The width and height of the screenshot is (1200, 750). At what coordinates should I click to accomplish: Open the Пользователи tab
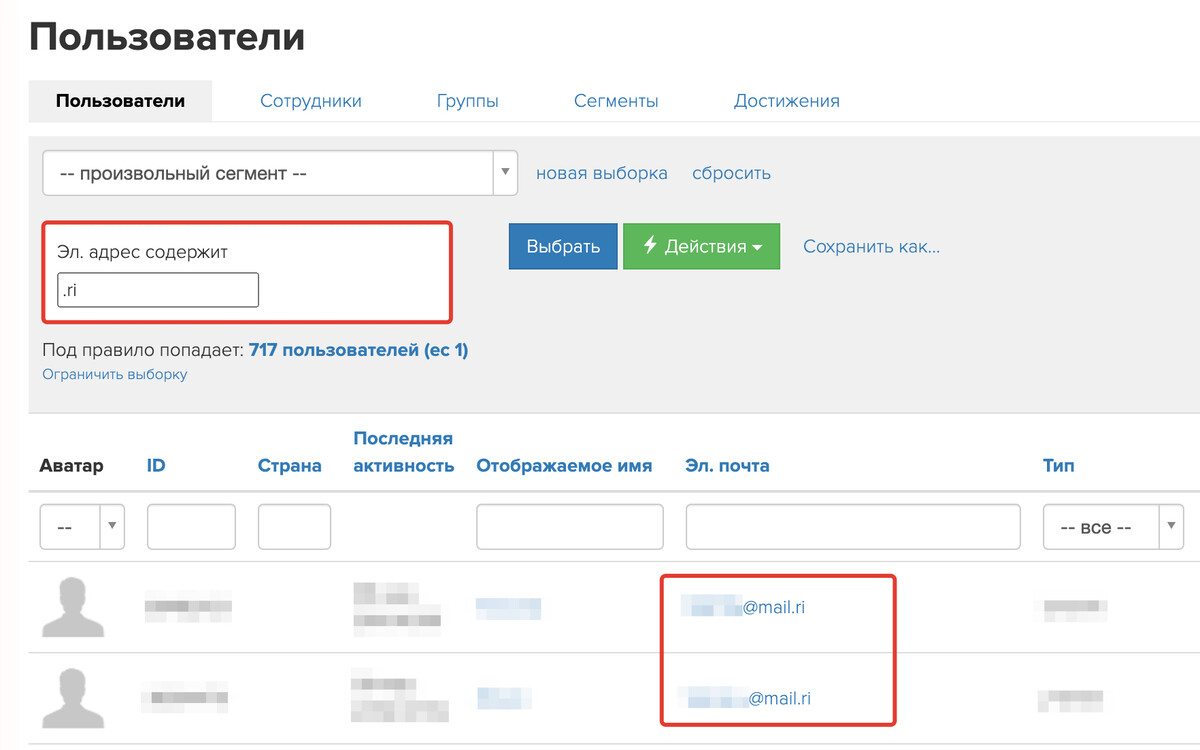click(120, 101)
